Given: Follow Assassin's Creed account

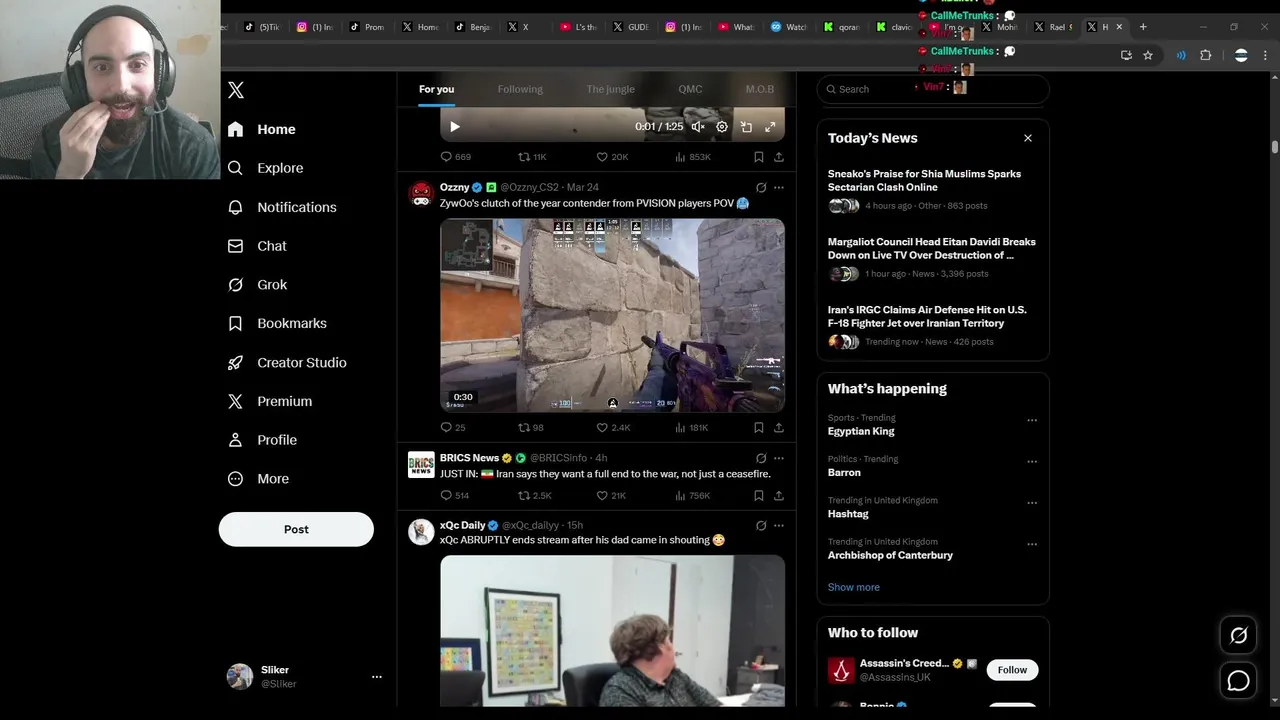Looking at the screenshot, I should [x=1012, y=670].
